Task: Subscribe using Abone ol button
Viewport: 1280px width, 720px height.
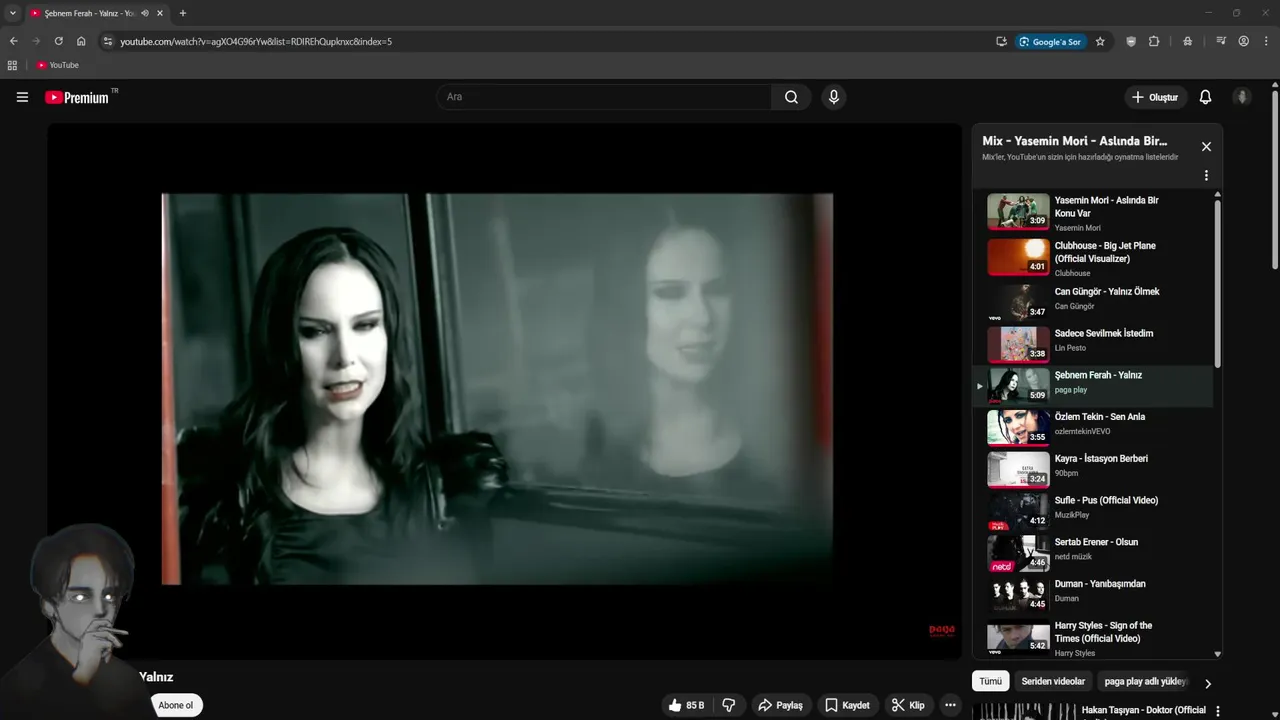Action: point(176,705)
